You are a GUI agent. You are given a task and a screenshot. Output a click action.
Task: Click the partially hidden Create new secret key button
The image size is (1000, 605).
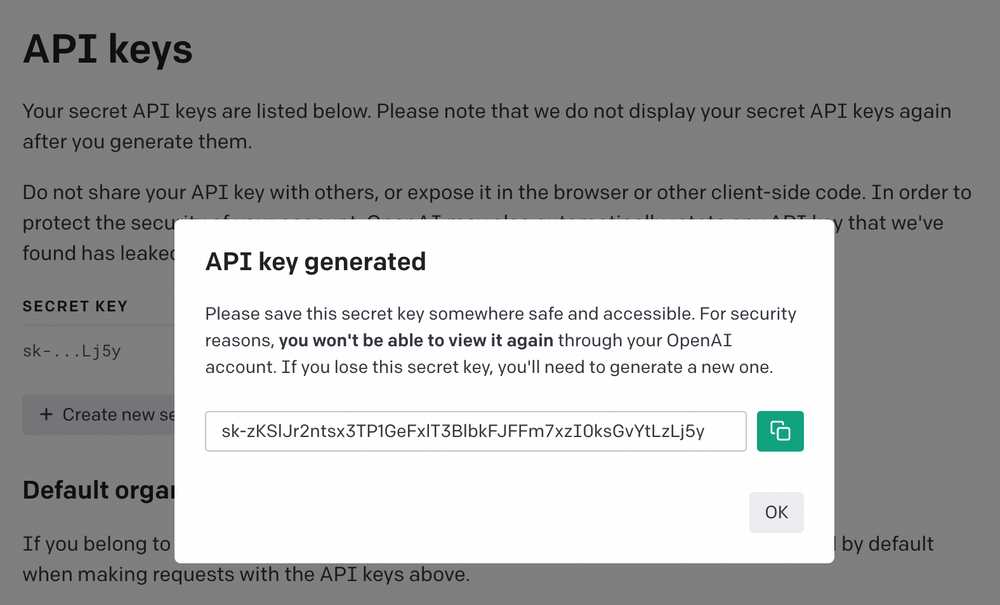tap(105, 414)
